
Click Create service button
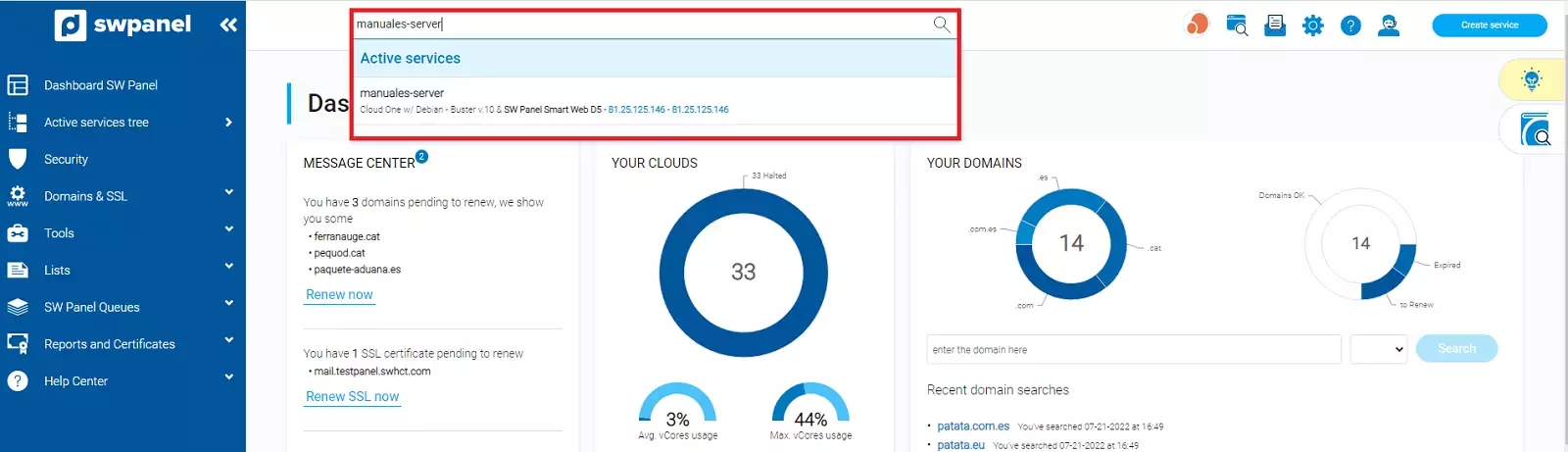pos(1489,25)
